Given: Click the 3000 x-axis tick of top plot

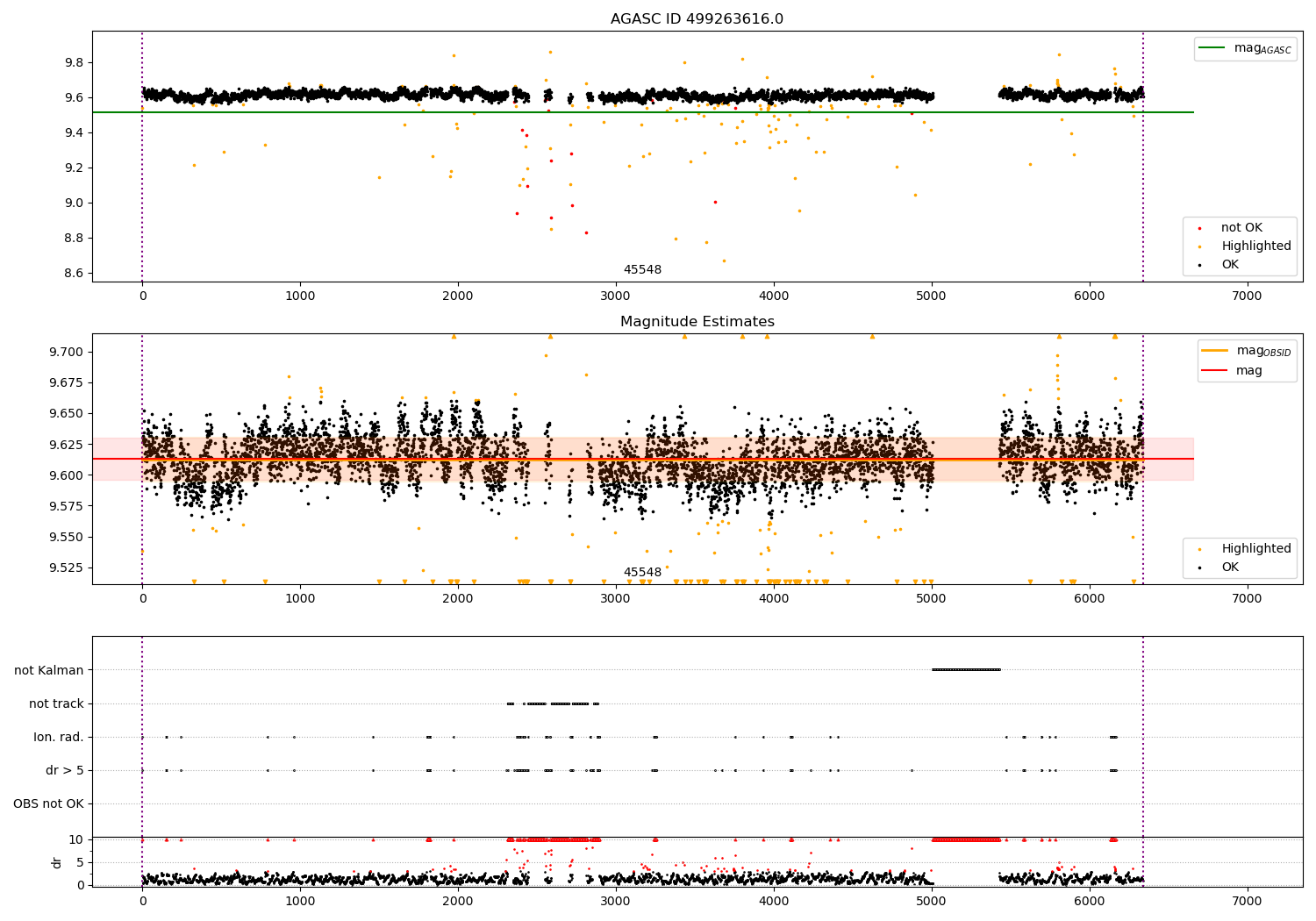Looking at the screenshot, I should [616, 296].
